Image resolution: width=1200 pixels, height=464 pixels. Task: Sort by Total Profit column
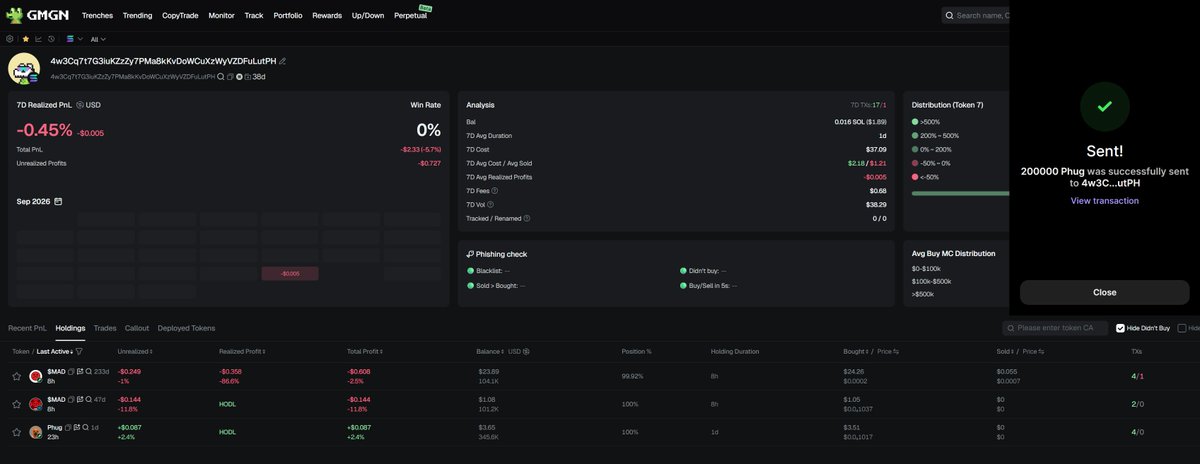pyautogui.click(x=367, y=351)
